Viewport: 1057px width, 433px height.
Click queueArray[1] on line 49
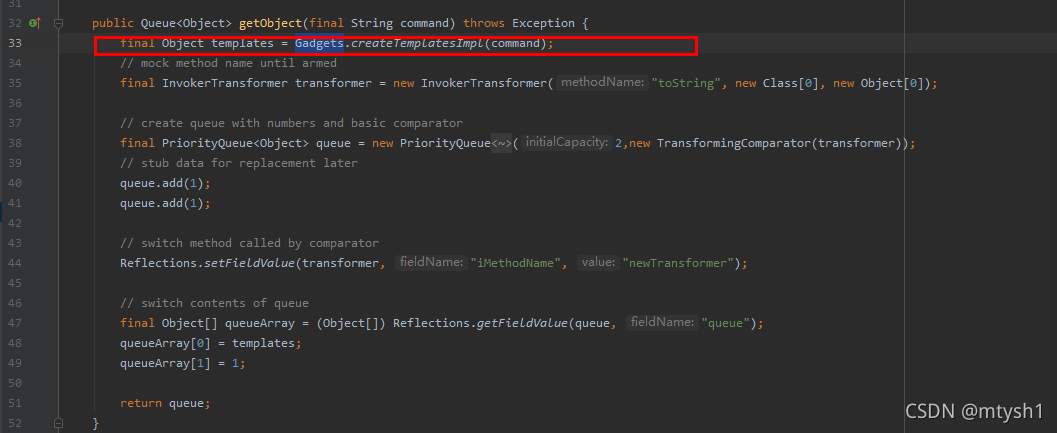click(166, 363)
